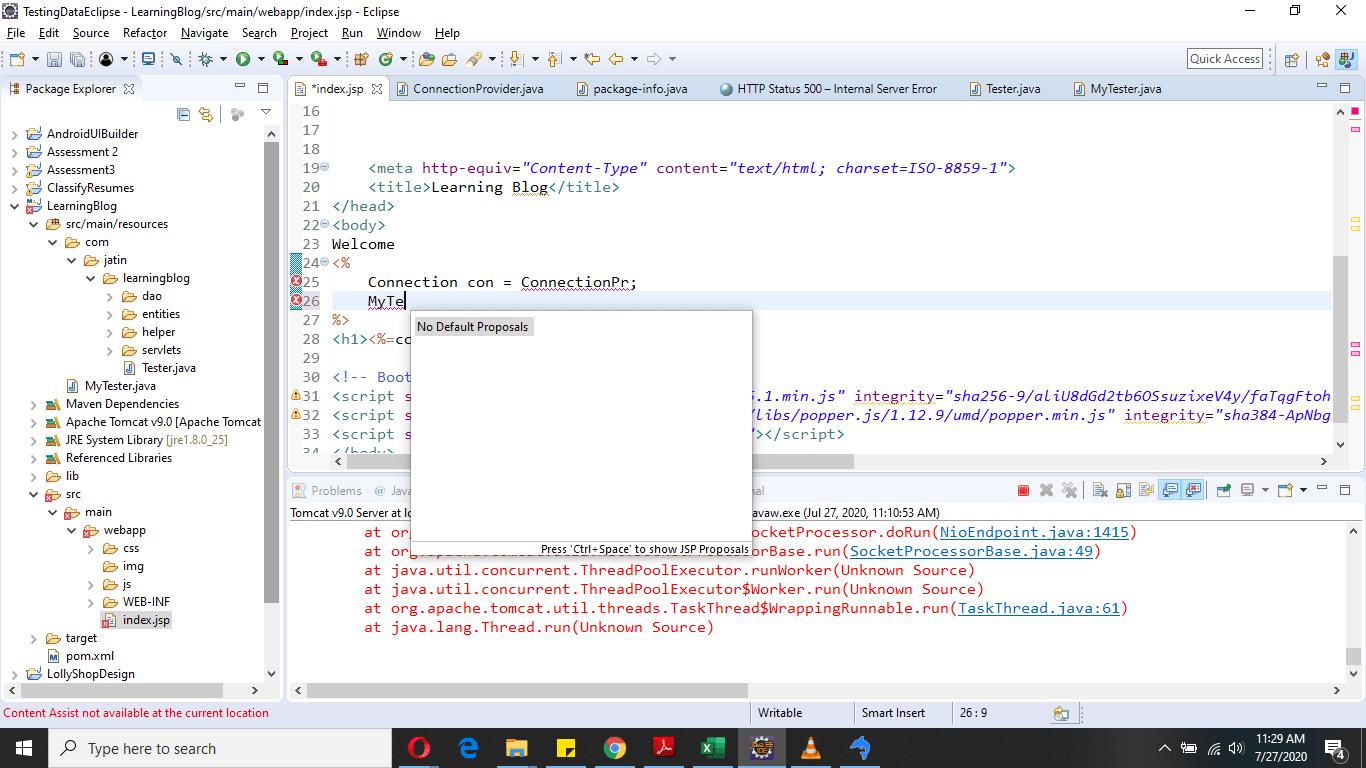Launch the green Run toolbar icon
Image resolution: width=1366 pixels, height=768 pixels.
click(x=242, y=59)
